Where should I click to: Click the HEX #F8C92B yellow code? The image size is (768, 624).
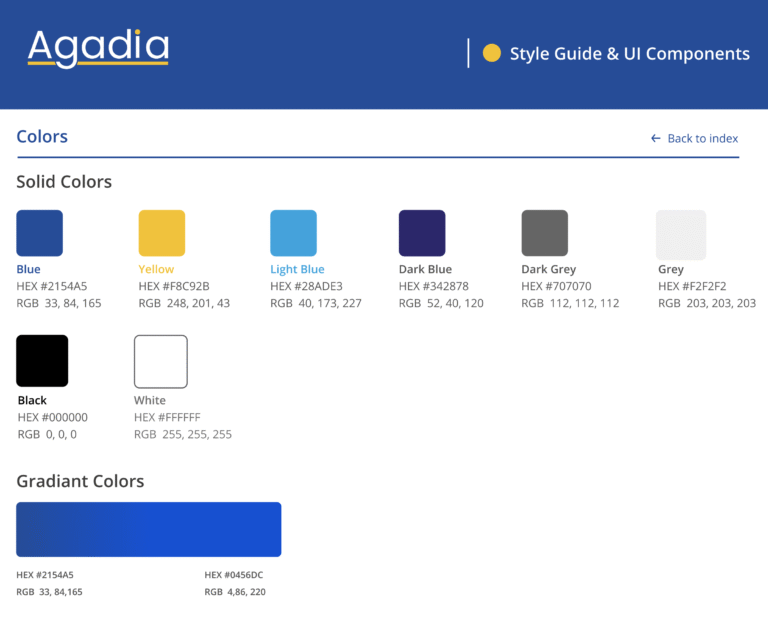173,286
